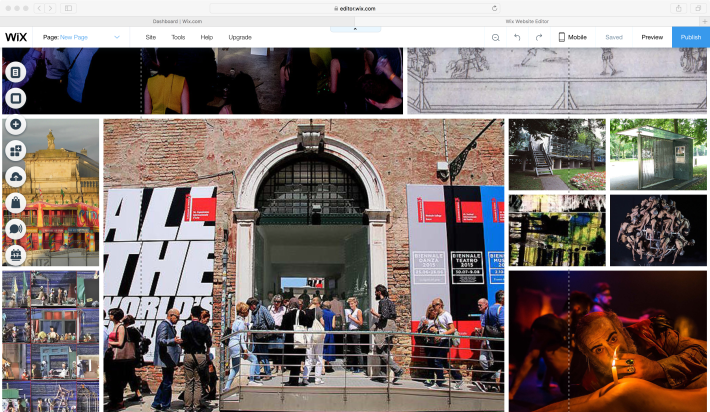710x412 pixels.
Task: Click the Preview button
Action: pyautogui.click(x=652, y=37)
